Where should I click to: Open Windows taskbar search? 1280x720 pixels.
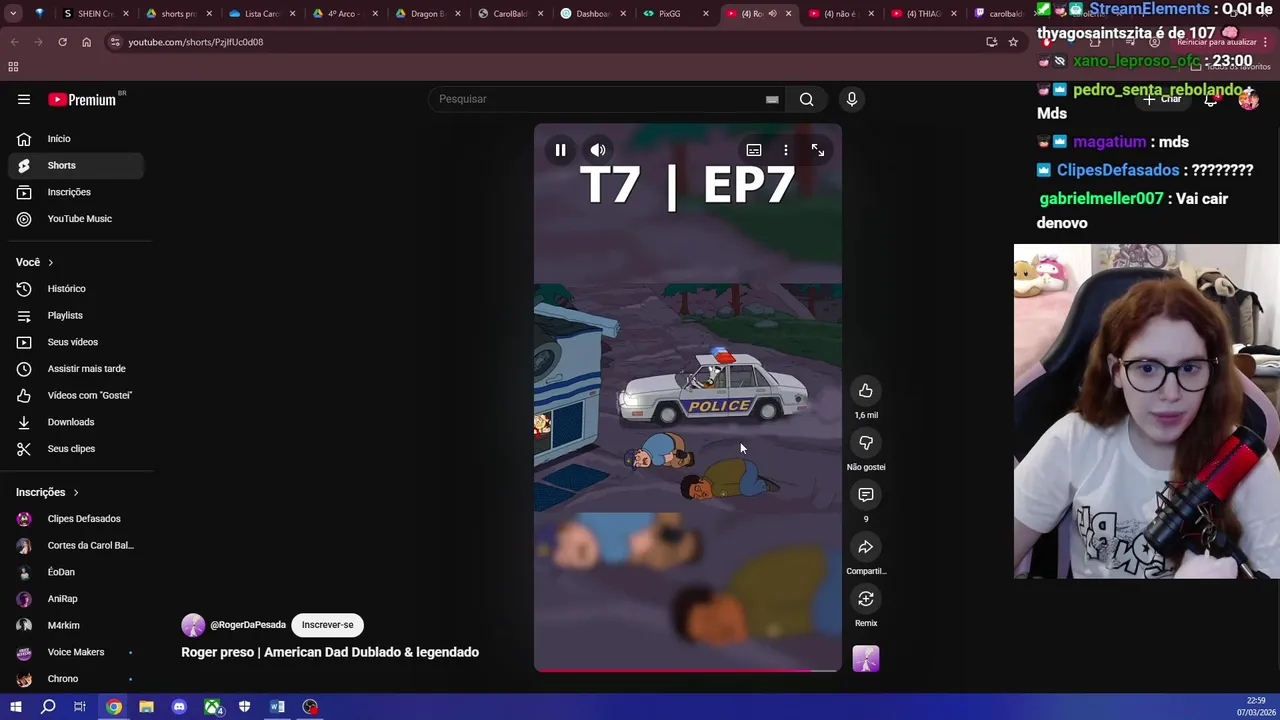[48, 707]
